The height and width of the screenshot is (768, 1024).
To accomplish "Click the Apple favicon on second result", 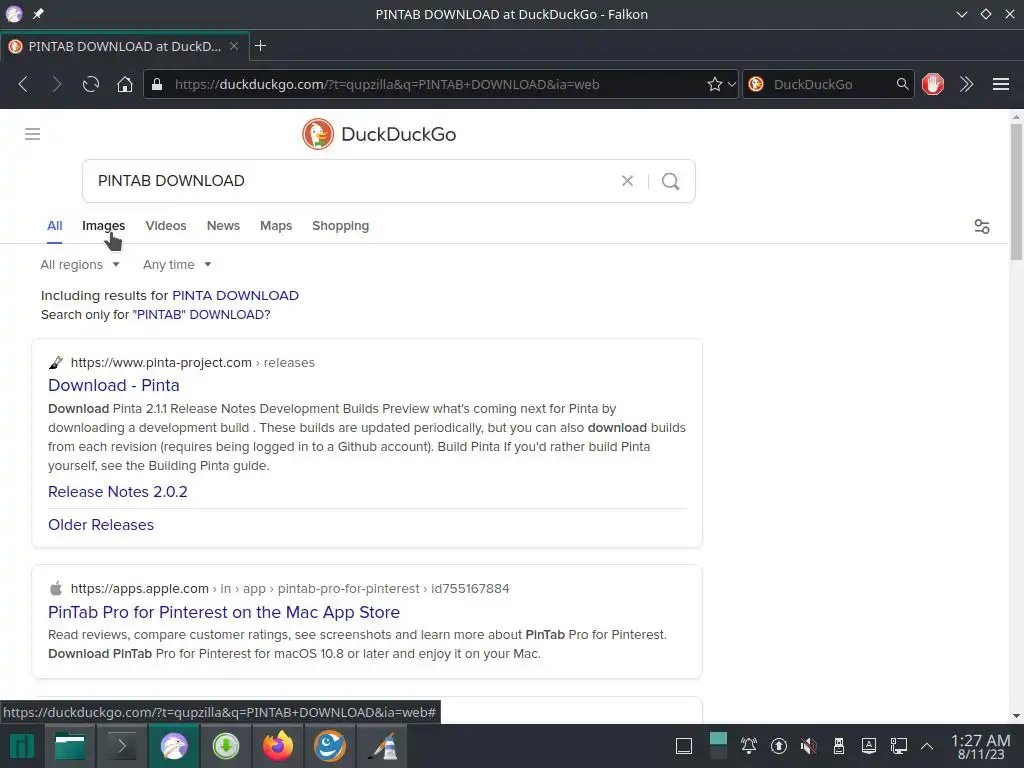I will pyautogui.click(x=56, y=588).
